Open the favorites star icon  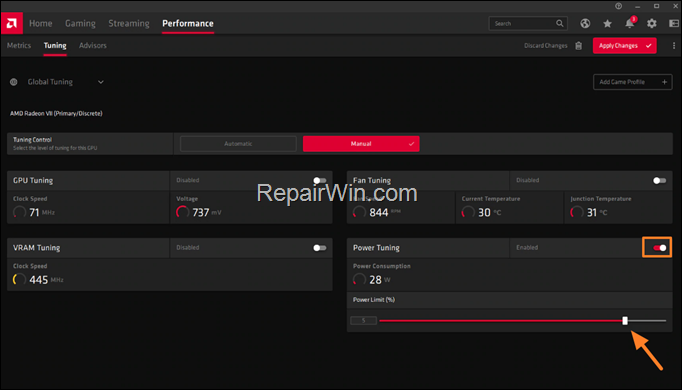coord(607,23)
